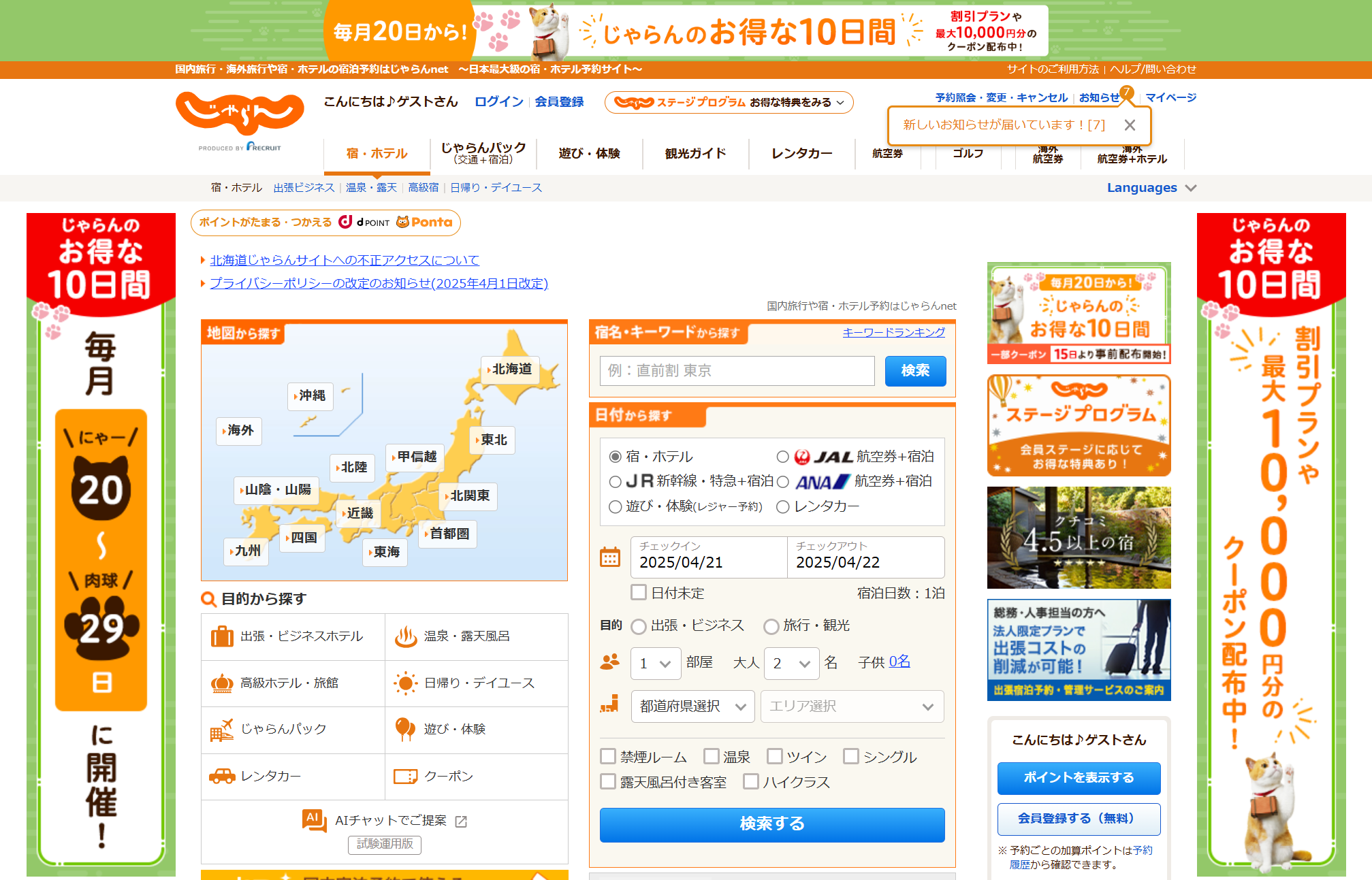Open the エリア選択 dropdown

pos(851,706)
